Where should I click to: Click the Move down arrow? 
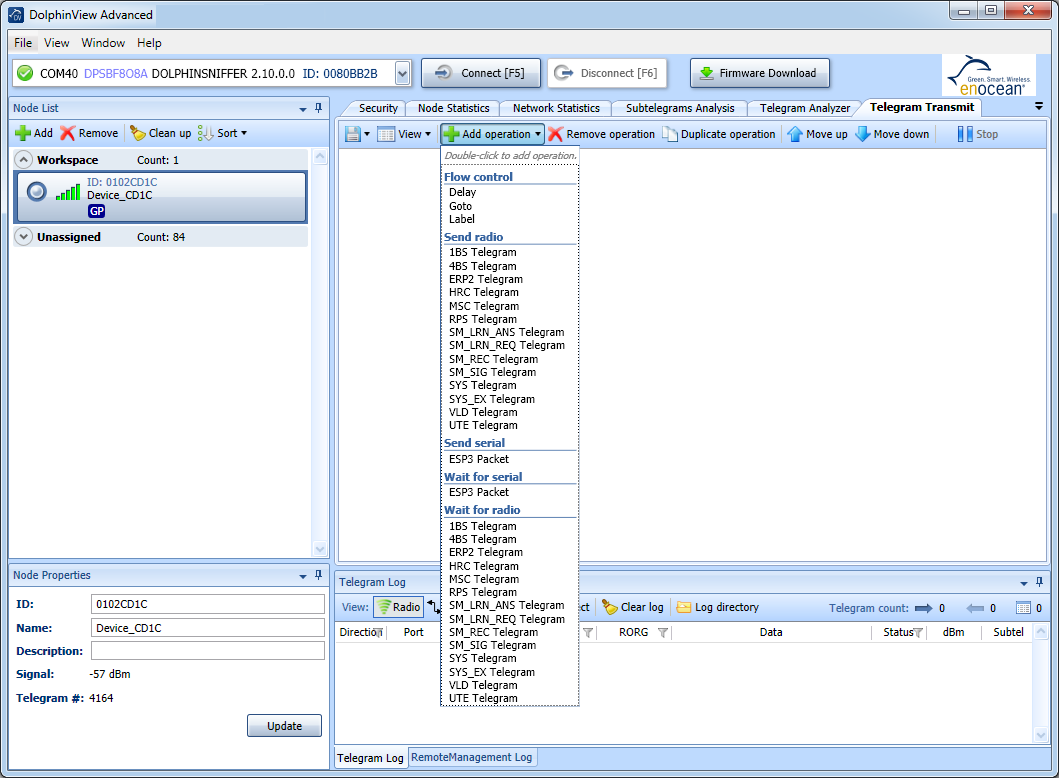862,134
